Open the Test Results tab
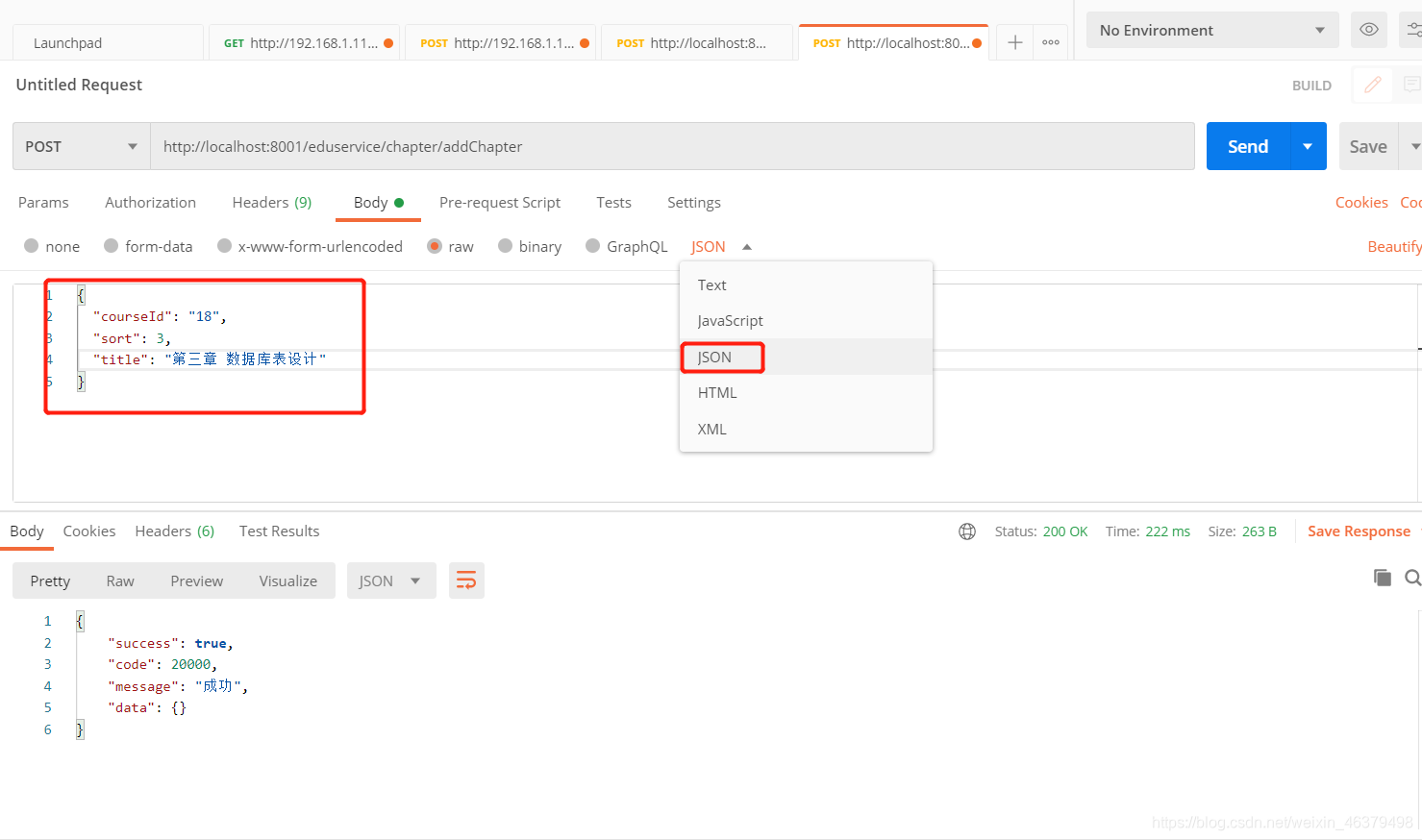The image size is (1422, 840). pos(279,531)
